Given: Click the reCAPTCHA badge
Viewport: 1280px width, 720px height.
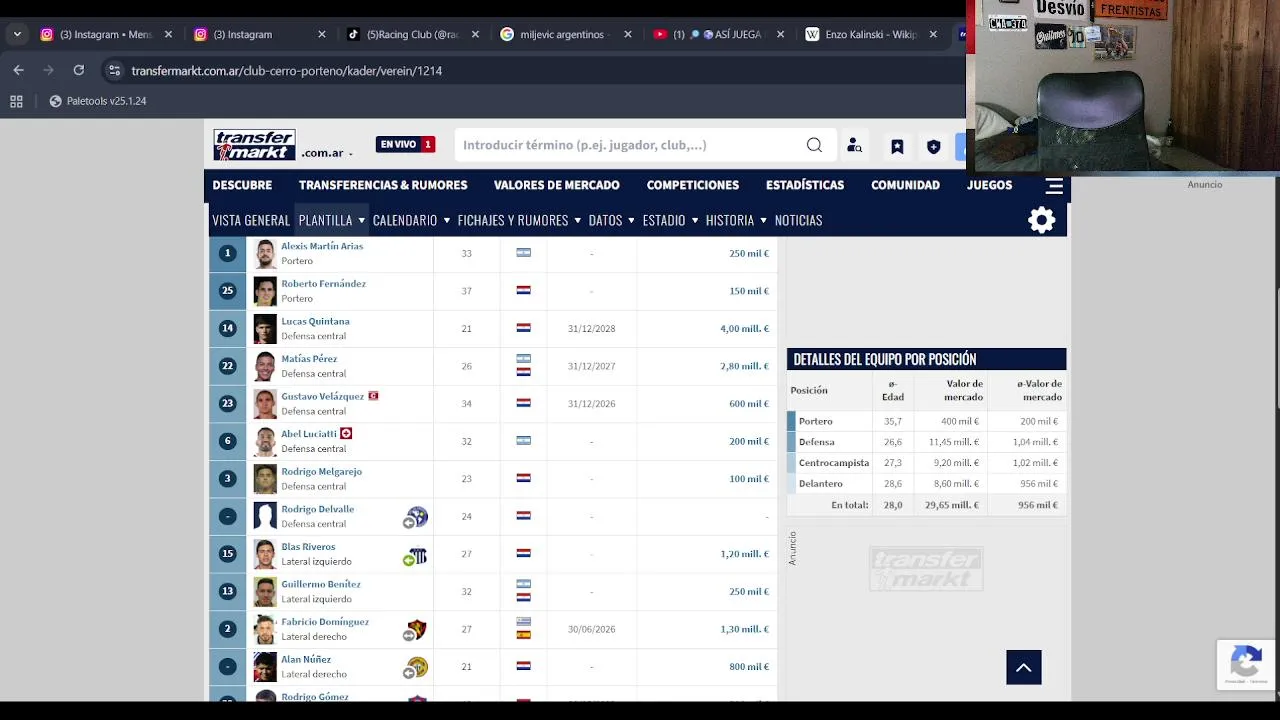Looking at the screenshot, I should 1246,664.
